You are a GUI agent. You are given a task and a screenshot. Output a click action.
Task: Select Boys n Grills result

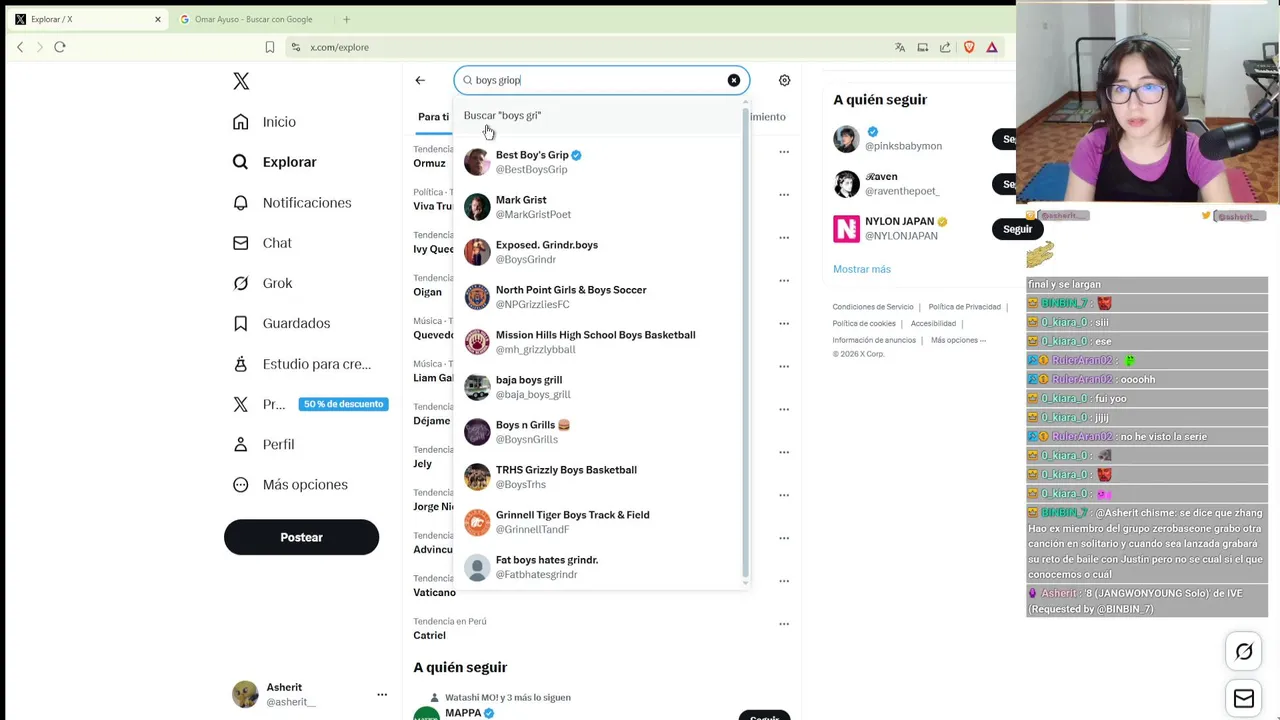pos(600,432)
